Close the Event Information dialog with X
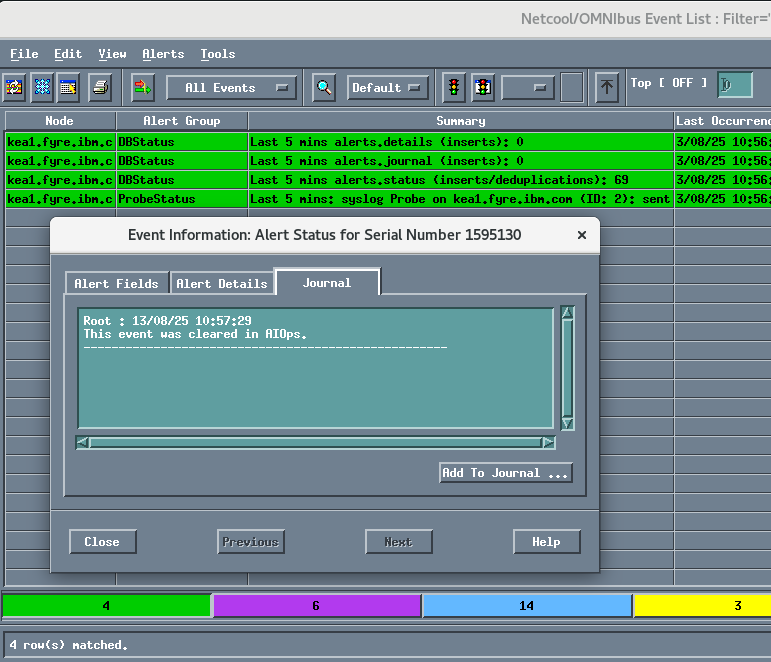 (x=582, y=235)
